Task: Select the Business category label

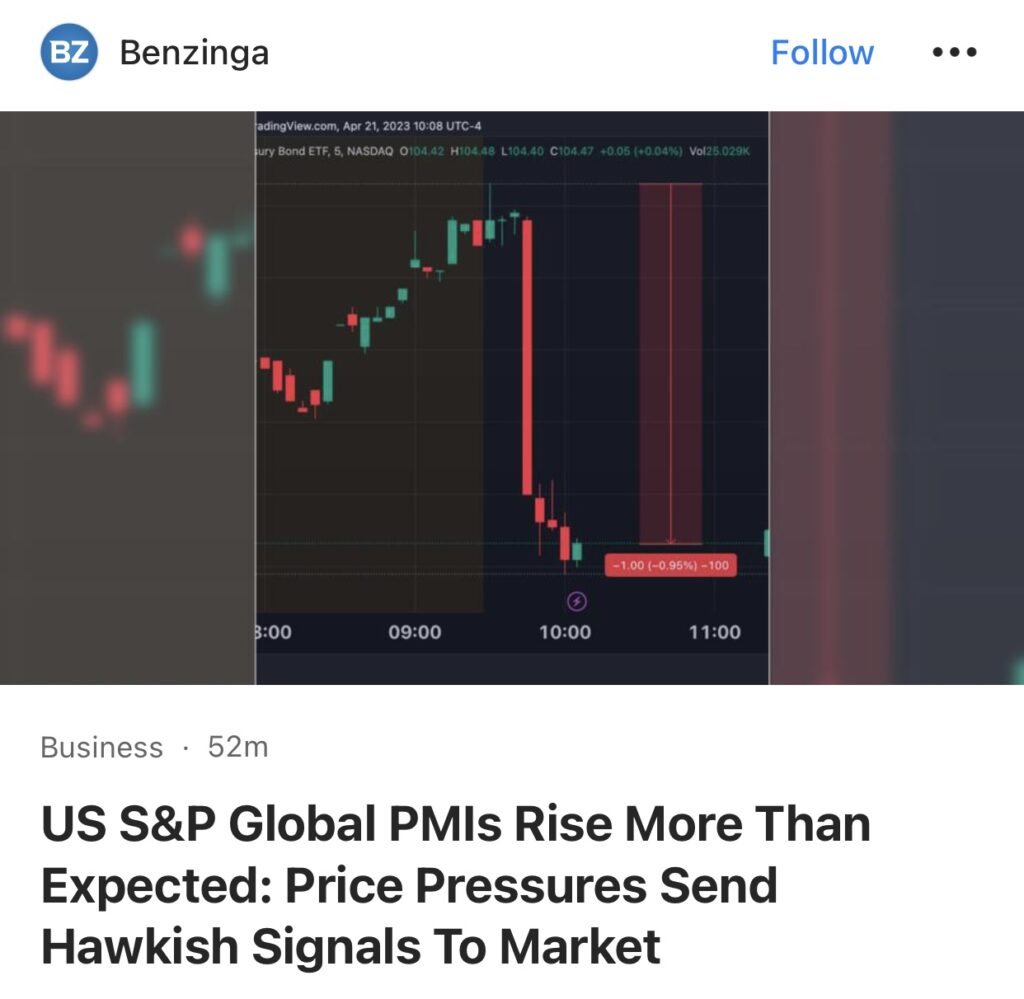Action: click(x=101, y=747)
